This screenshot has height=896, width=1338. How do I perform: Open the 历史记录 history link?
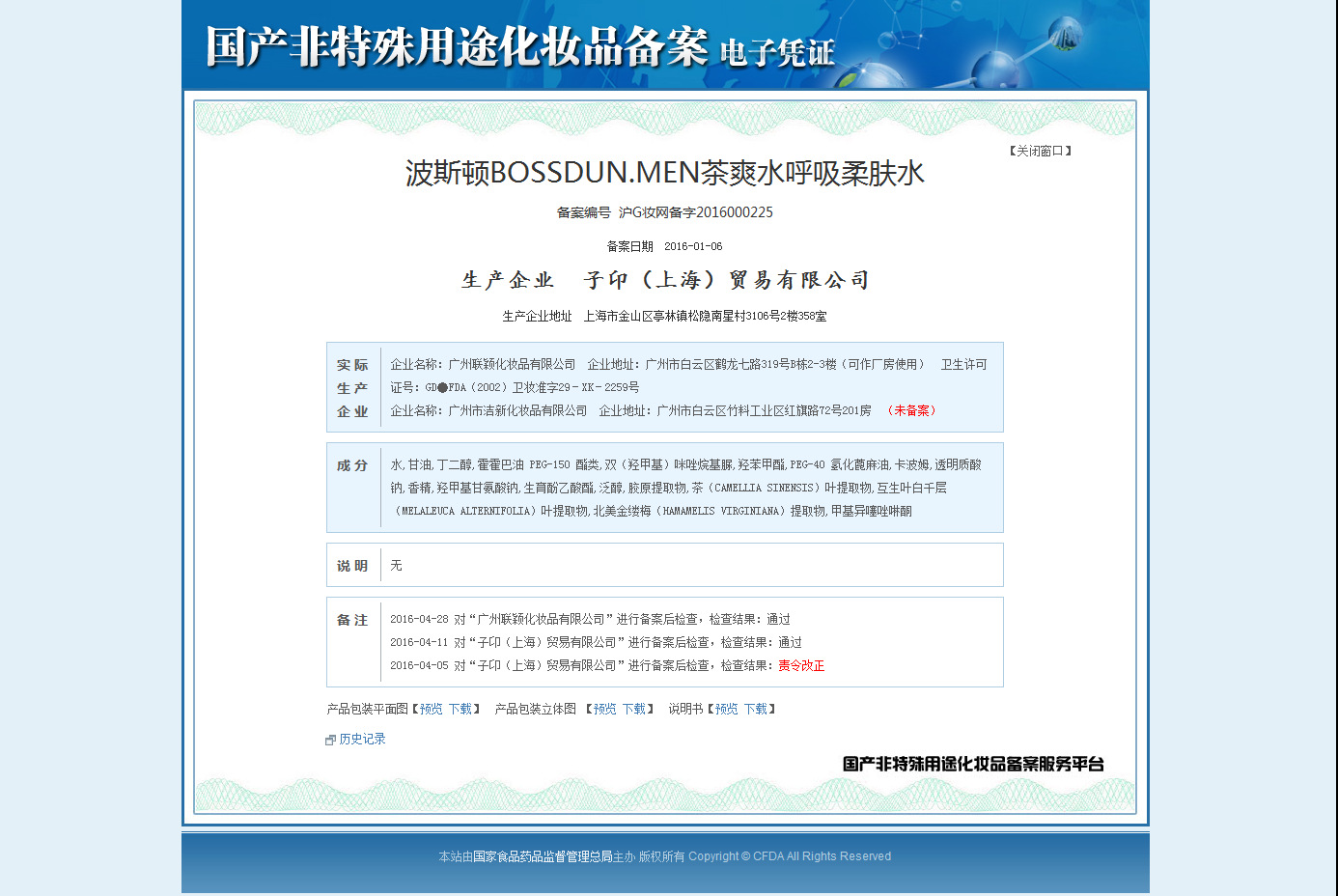point(362,739)
